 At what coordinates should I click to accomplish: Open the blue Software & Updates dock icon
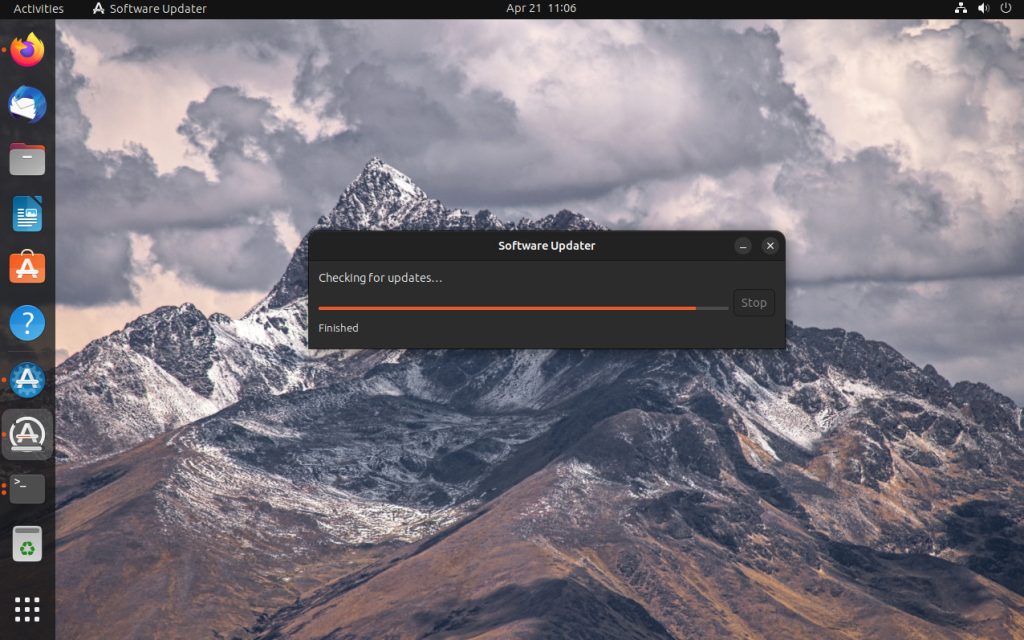point(27,379)
